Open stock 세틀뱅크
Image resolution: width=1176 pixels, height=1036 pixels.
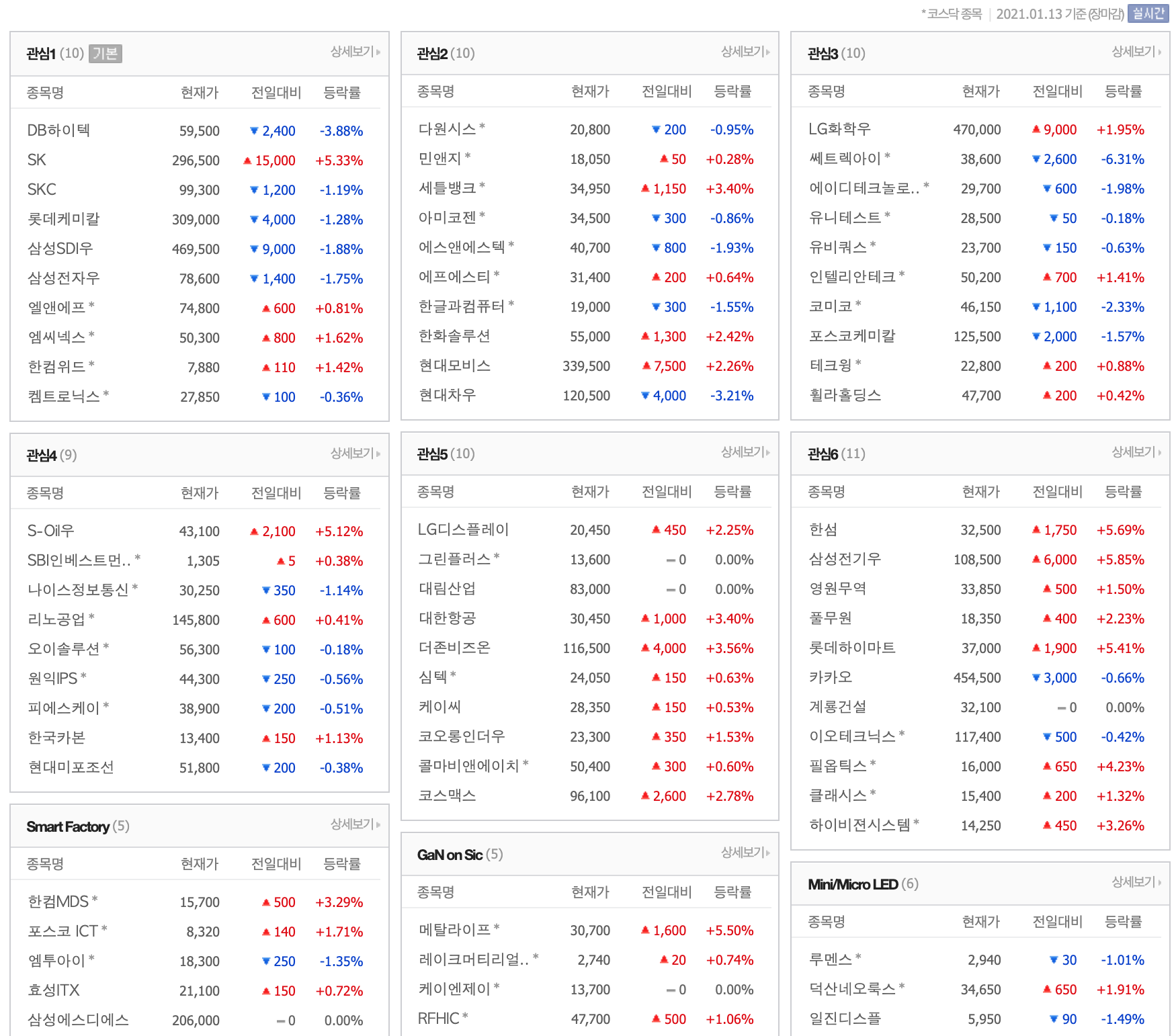pyautogui.click(x=447, y=188)
